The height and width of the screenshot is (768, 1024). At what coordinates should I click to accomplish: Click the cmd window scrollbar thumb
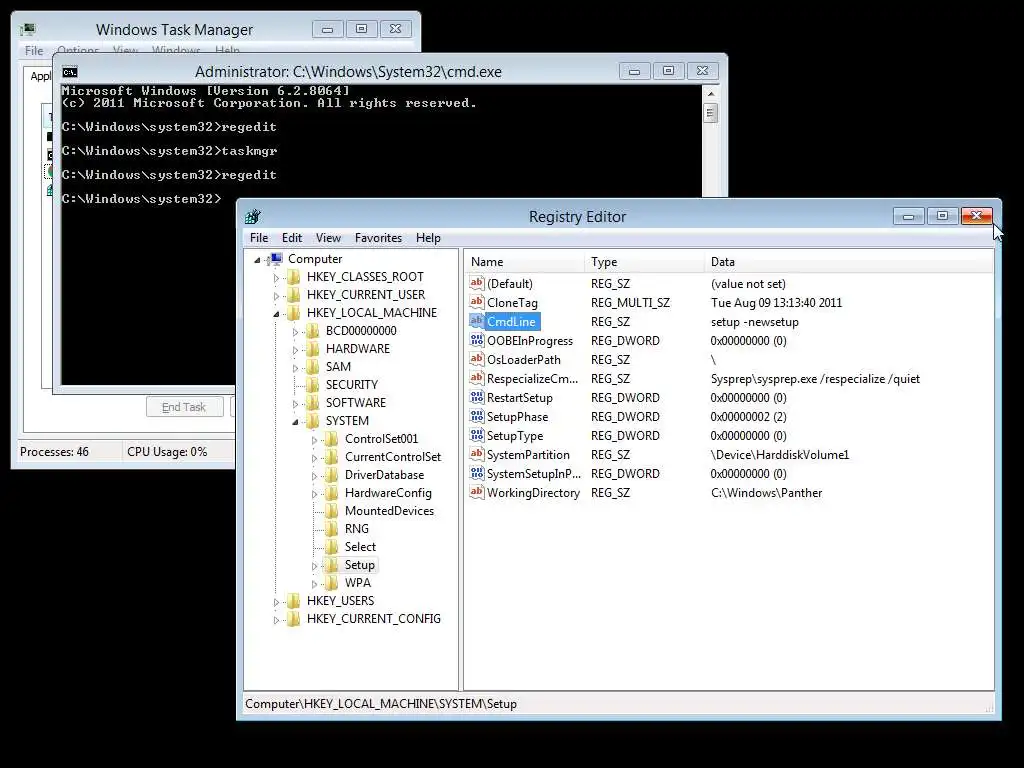[x=711, y=113]
